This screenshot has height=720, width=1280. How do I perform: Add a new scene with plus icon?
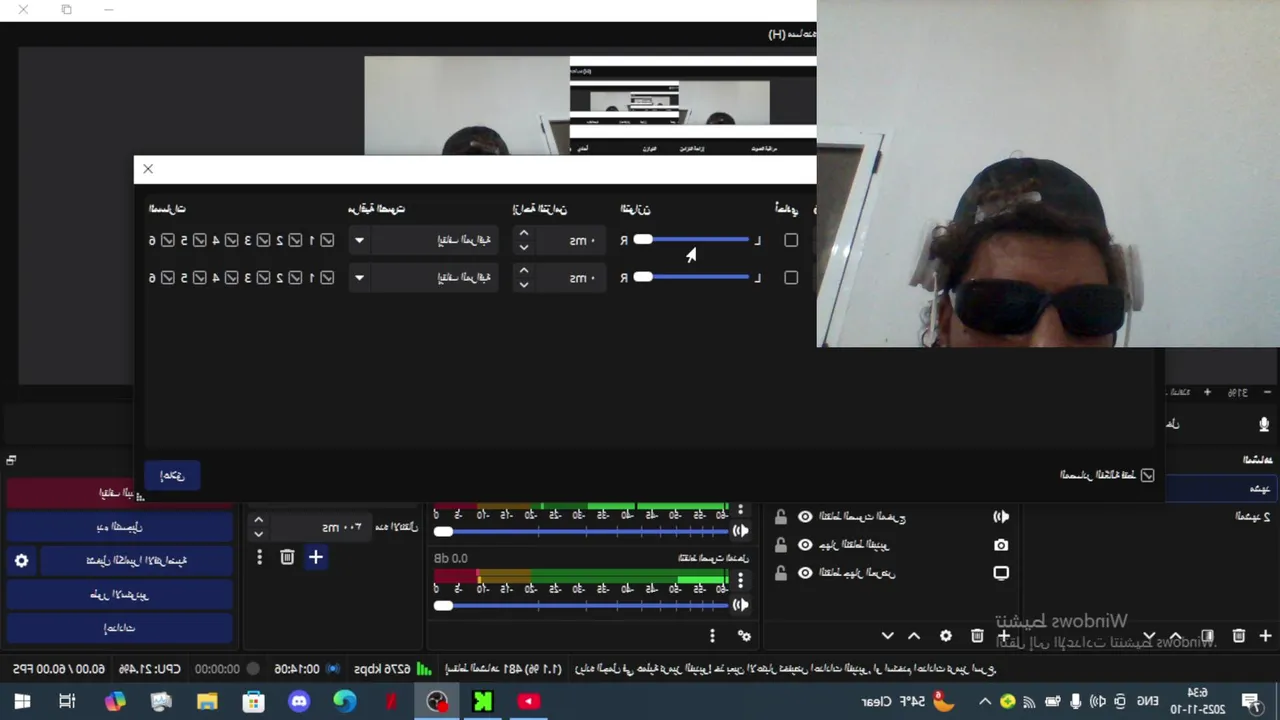1265,636
